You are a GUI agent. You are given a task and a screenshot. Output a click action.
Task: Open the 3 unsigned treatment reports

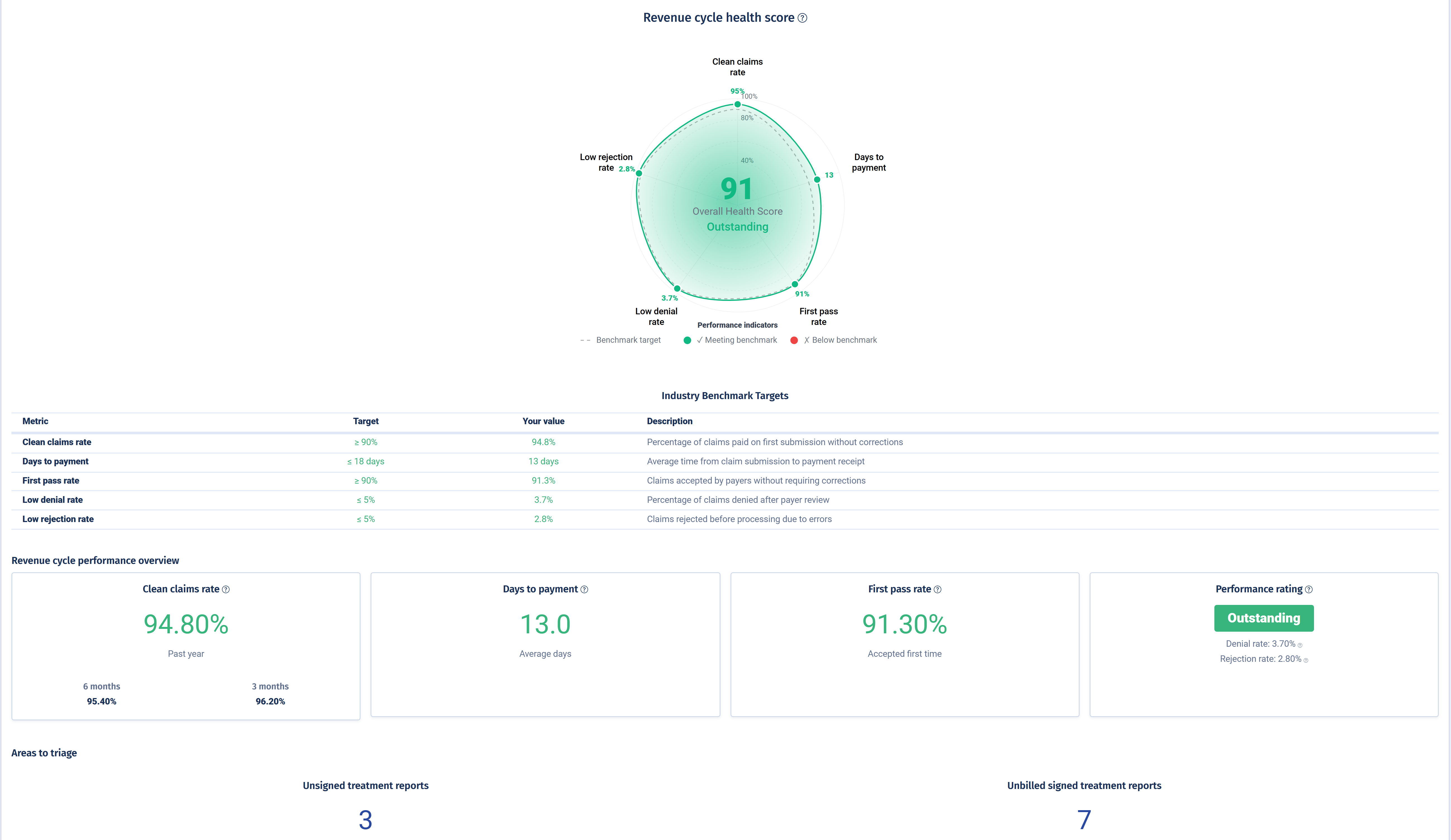click(365, 819)
